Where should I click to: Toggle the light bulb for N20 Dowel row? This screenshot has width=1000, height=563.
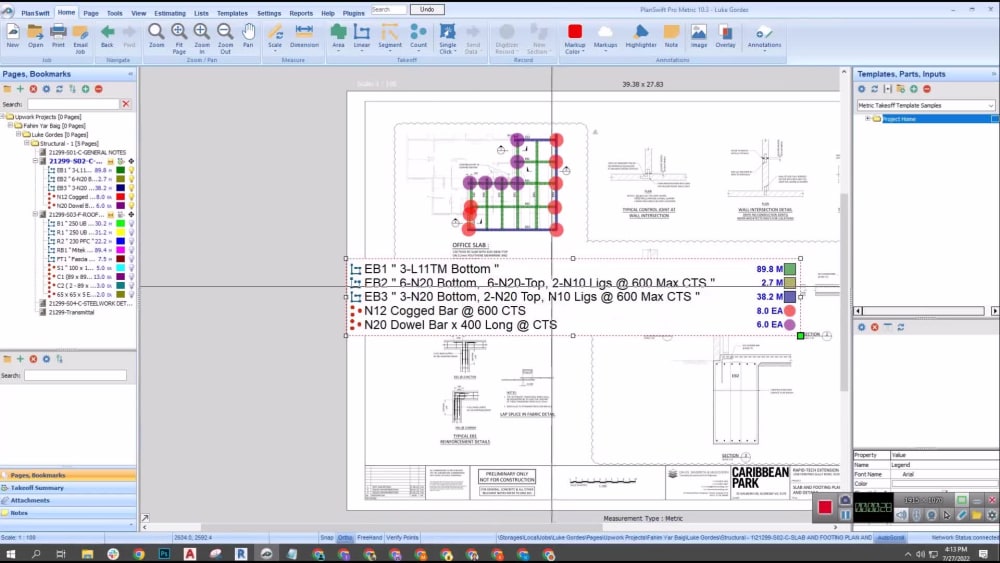(131, 206)
